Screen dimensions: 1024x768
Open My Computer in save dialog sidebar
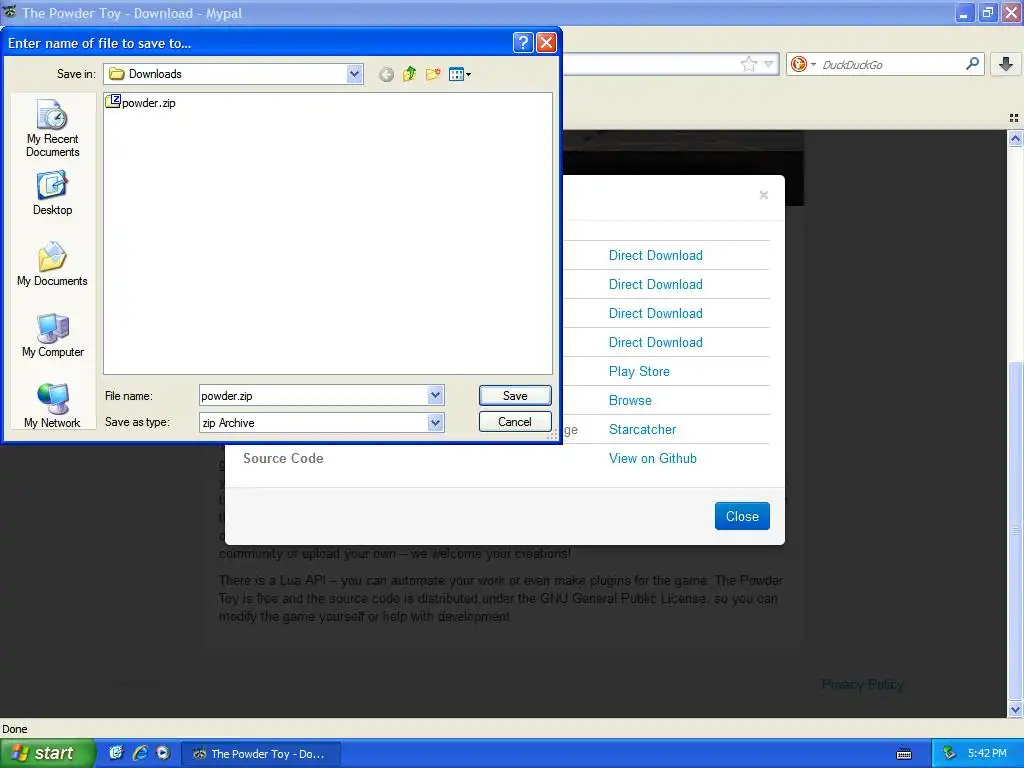52,335
